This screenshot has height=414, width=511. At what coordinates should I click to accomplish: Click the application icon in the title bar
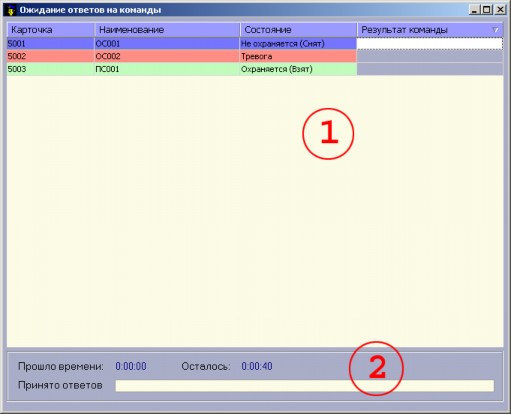click(x=10, y=10)
